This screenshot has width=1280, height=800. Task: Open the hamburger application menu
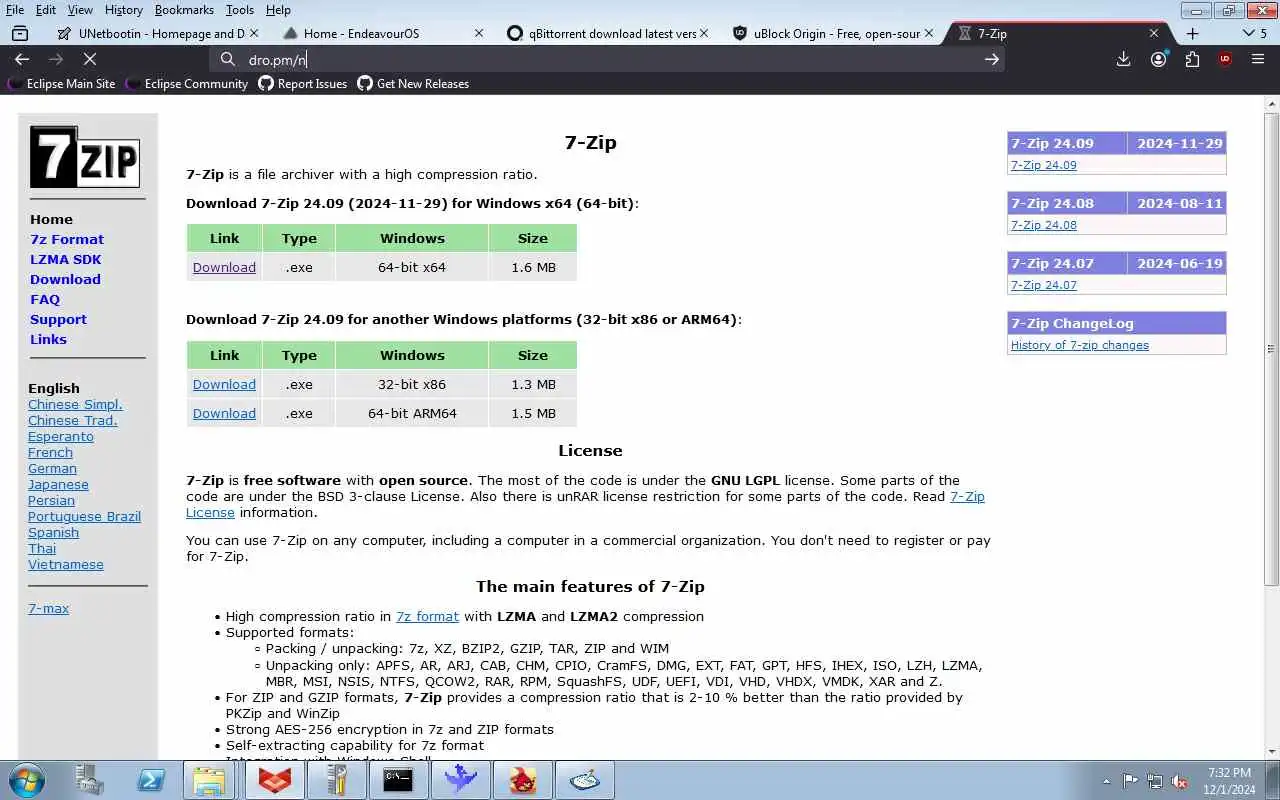click(x=1258, y=59)
